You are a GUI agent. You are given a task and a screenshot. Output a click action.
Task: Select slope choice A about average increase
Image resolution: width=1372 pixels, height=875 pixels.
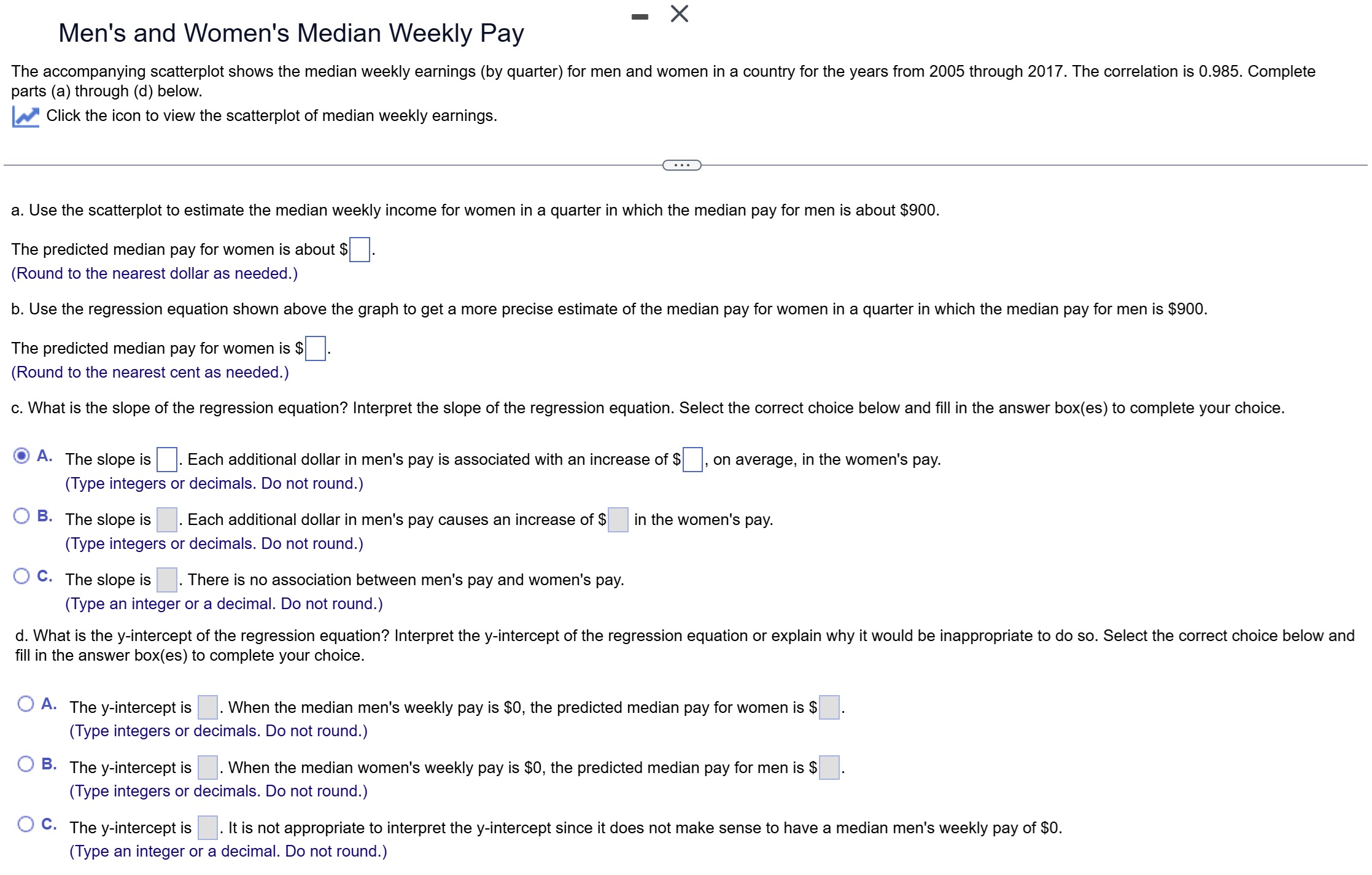[21, 454]
